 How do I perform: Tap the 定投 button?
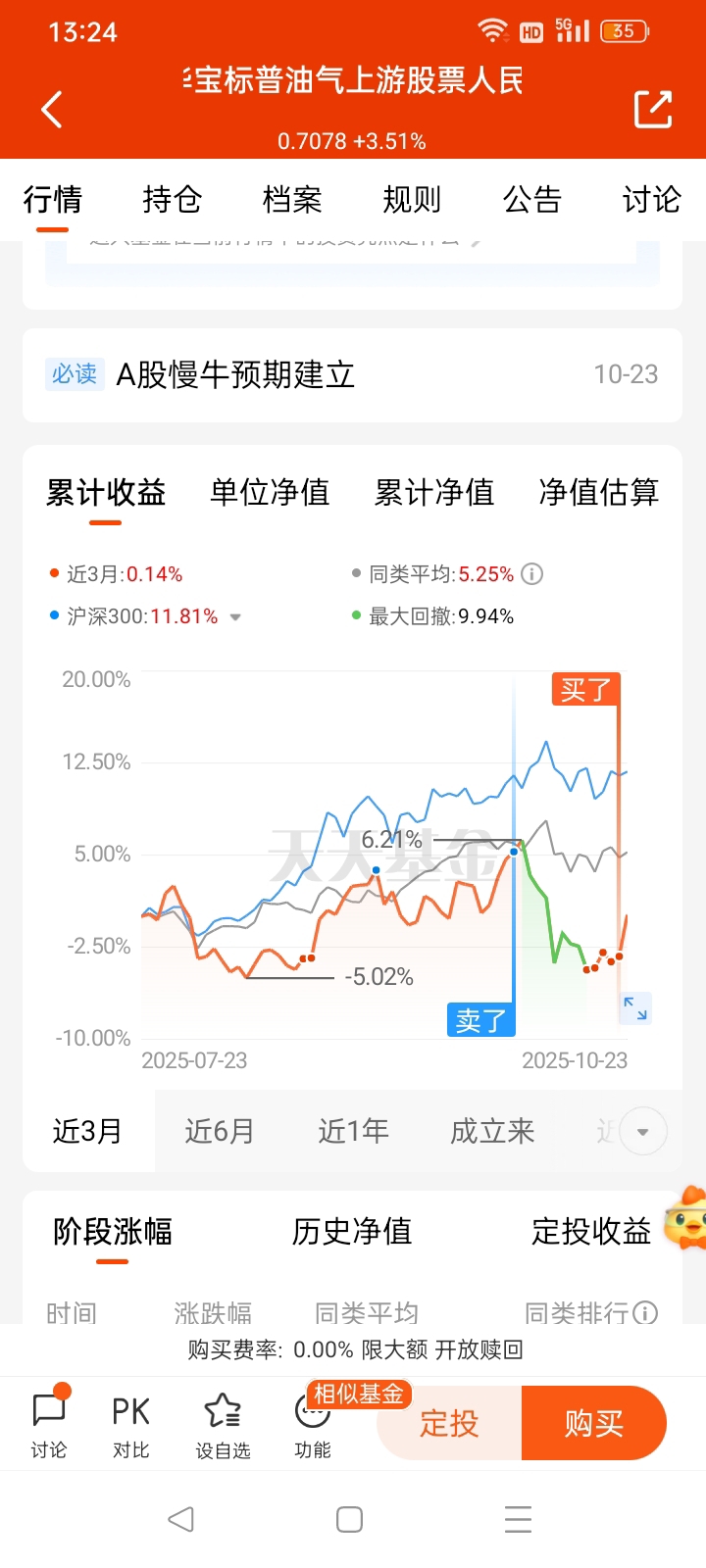449,1423
